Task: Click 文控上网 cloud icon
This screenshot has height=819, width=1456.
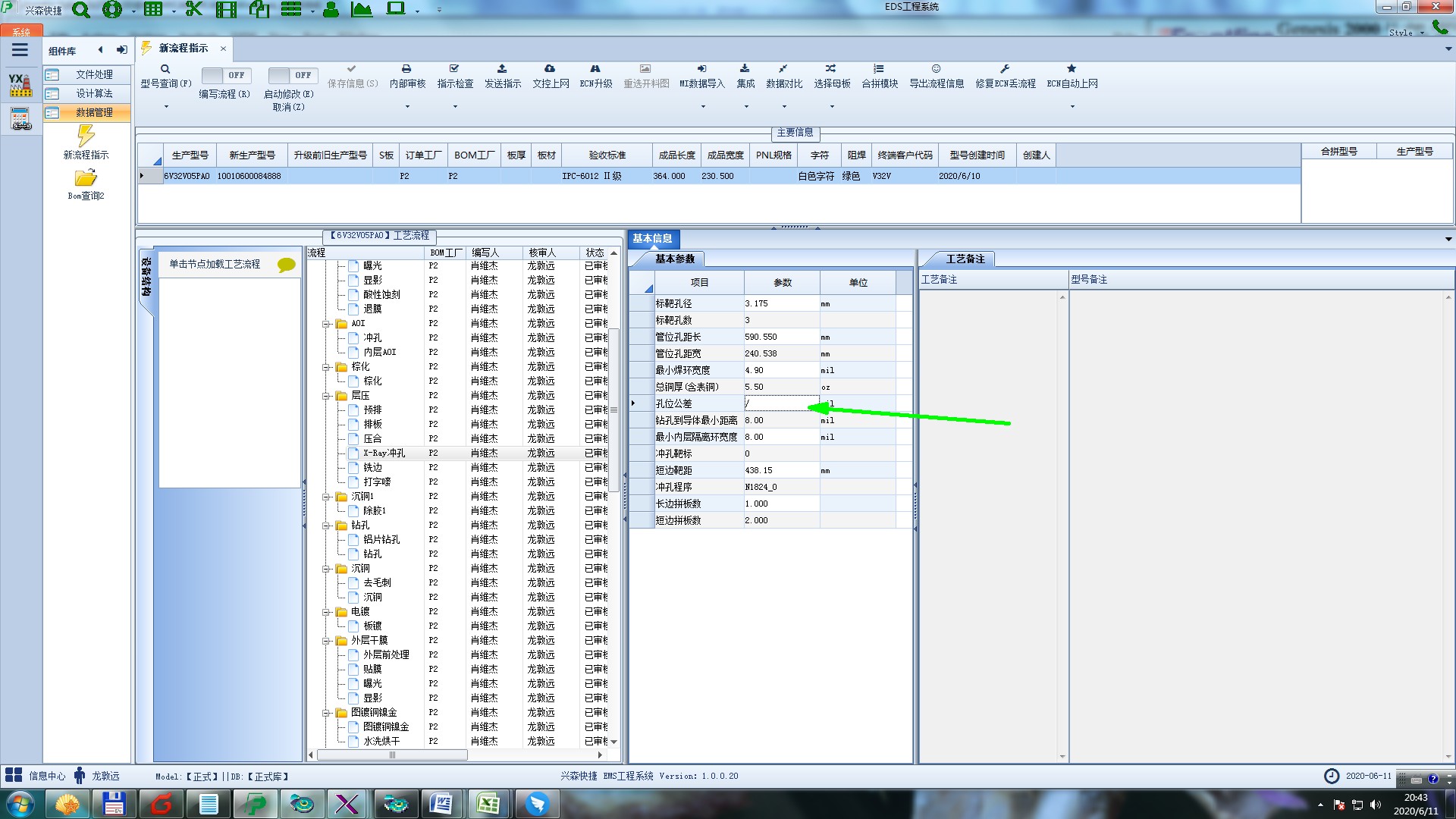Action: (550, 69)
